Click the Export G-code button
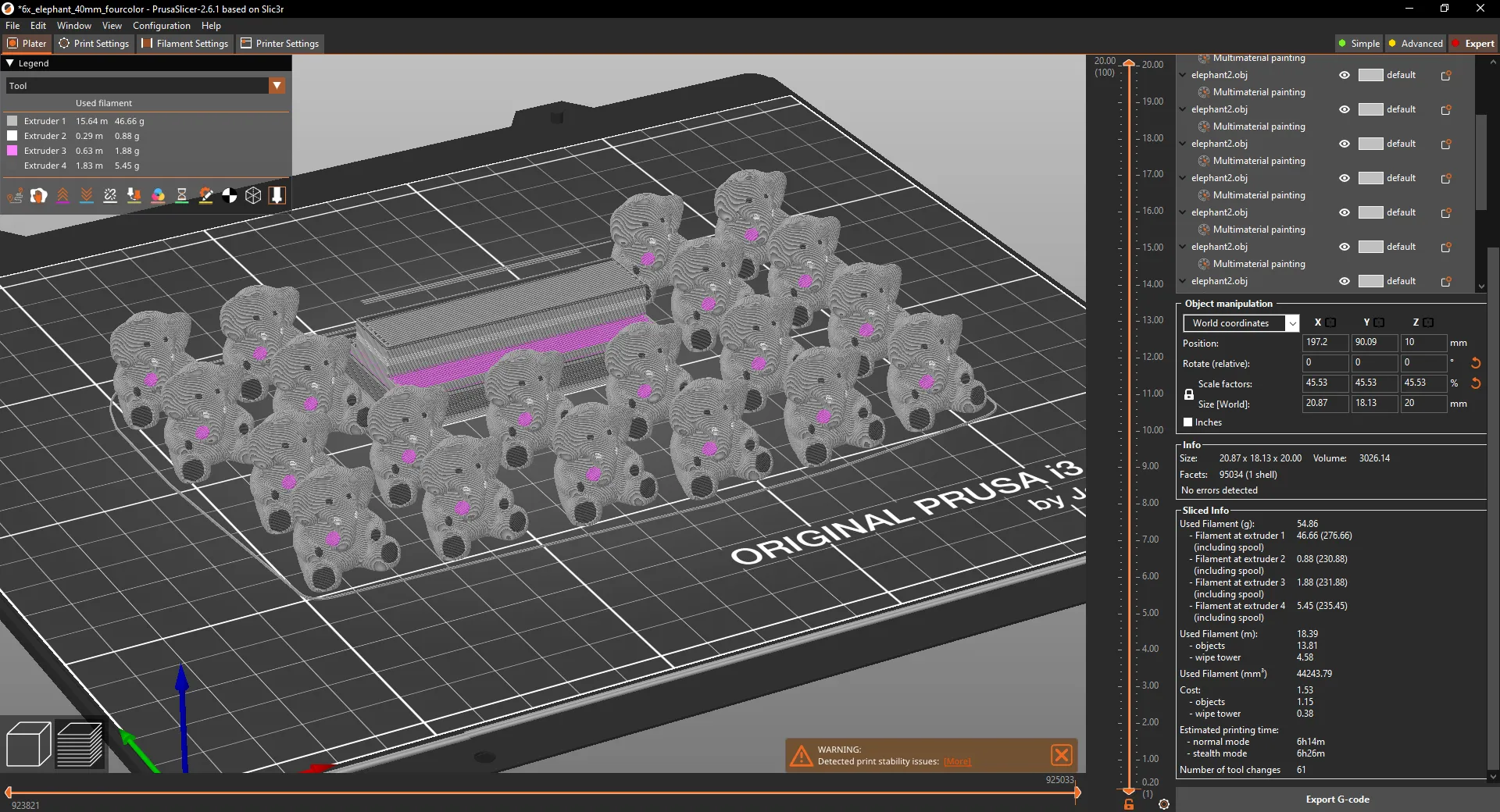Screen dimensions: 1500x812 1337,800
